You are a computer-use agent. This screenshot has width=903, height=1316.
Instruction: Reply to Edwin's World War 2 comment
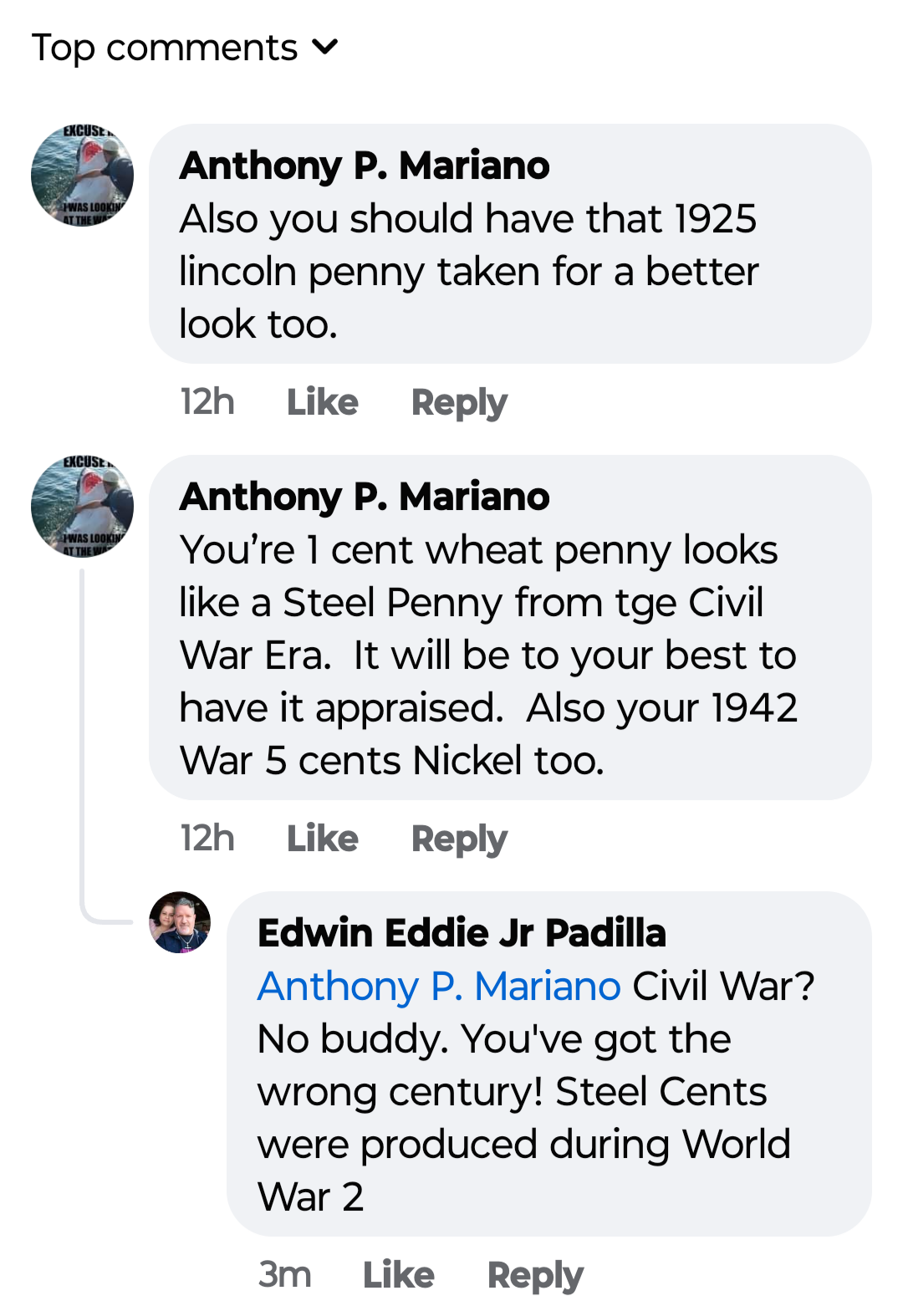[x=535, y=1275]
